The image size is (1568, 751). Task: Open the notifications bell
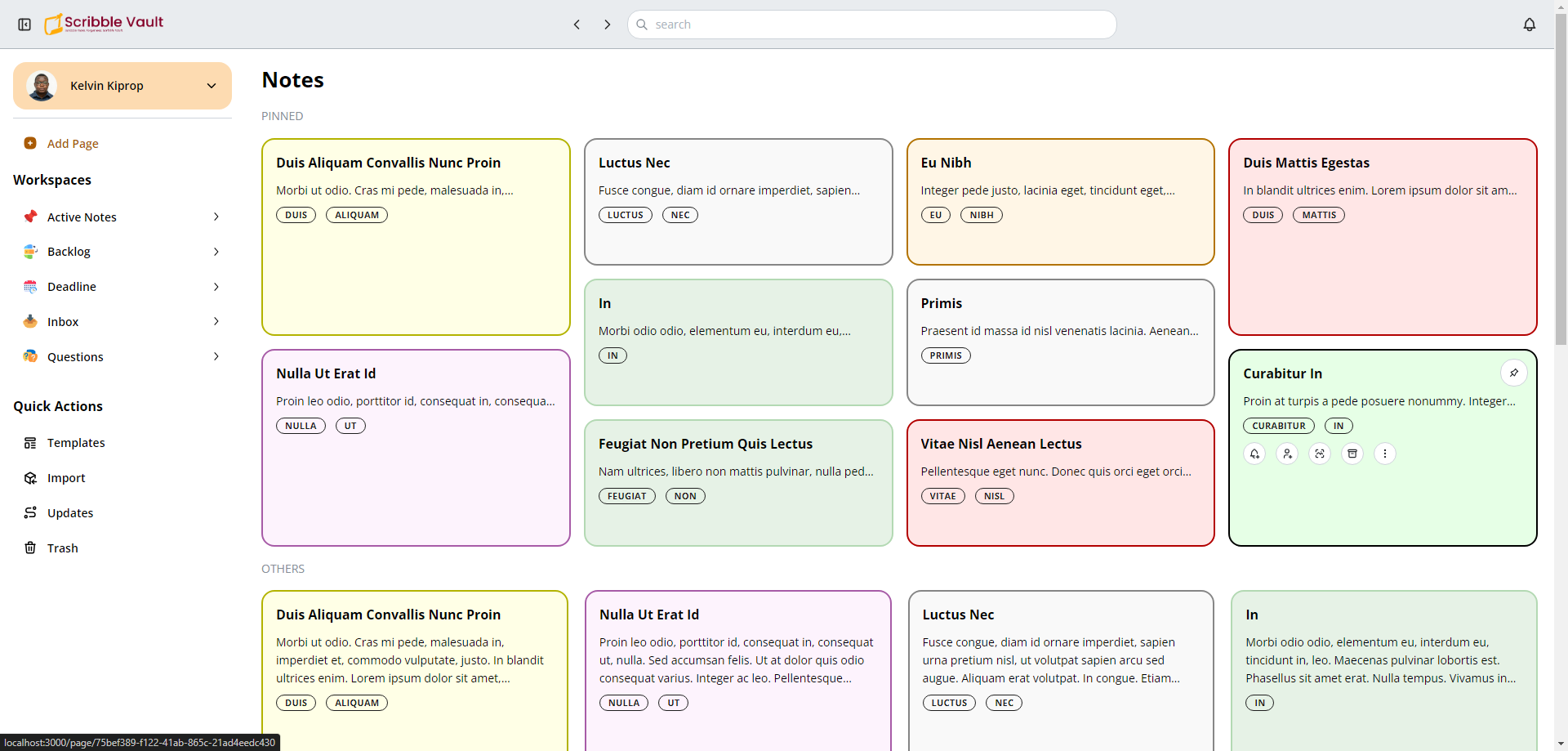coord(1530,25)
